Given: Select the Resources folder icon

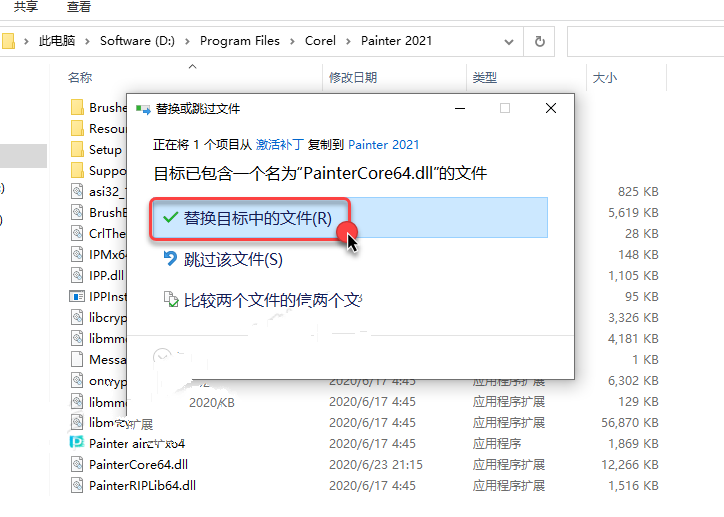Looking at the screenshot, I should 78,128.
